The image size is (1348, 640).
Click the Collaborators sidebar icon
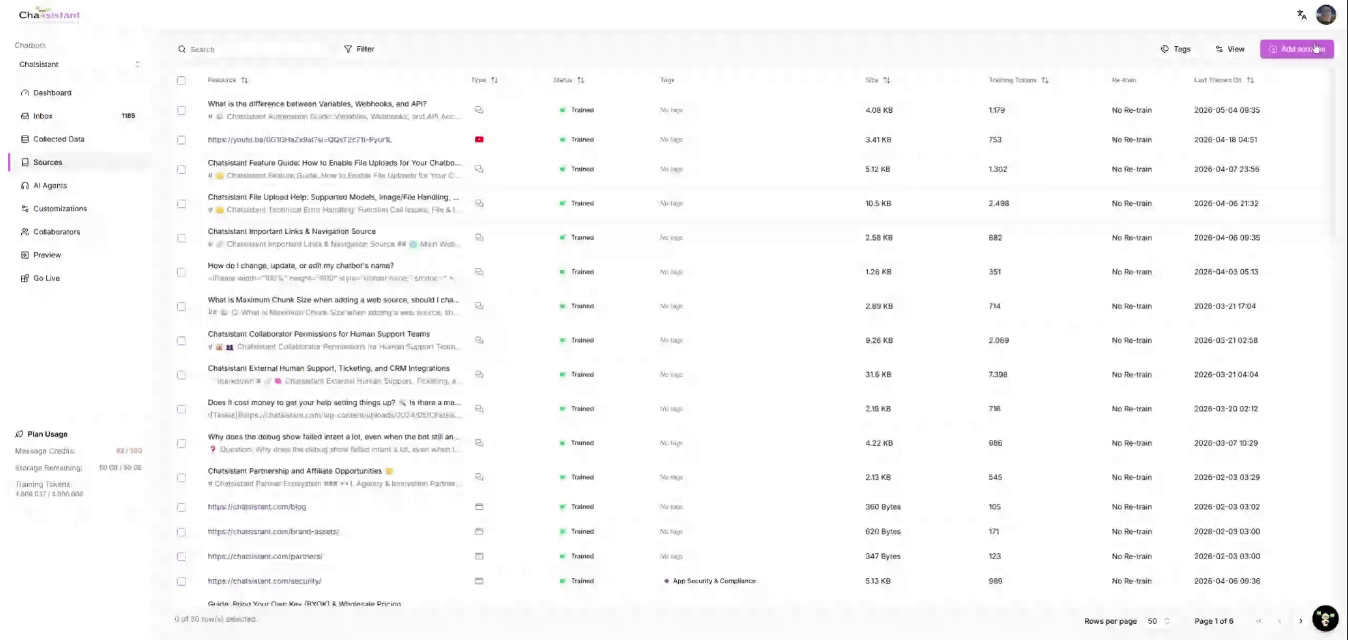[x=25, y=232]
